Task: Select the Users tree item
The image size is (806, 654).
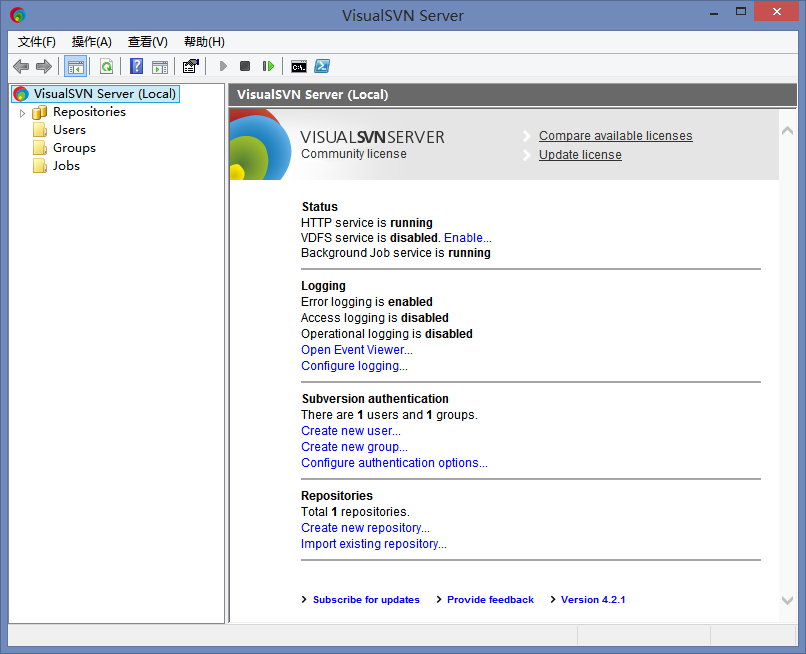Action: 69,130
